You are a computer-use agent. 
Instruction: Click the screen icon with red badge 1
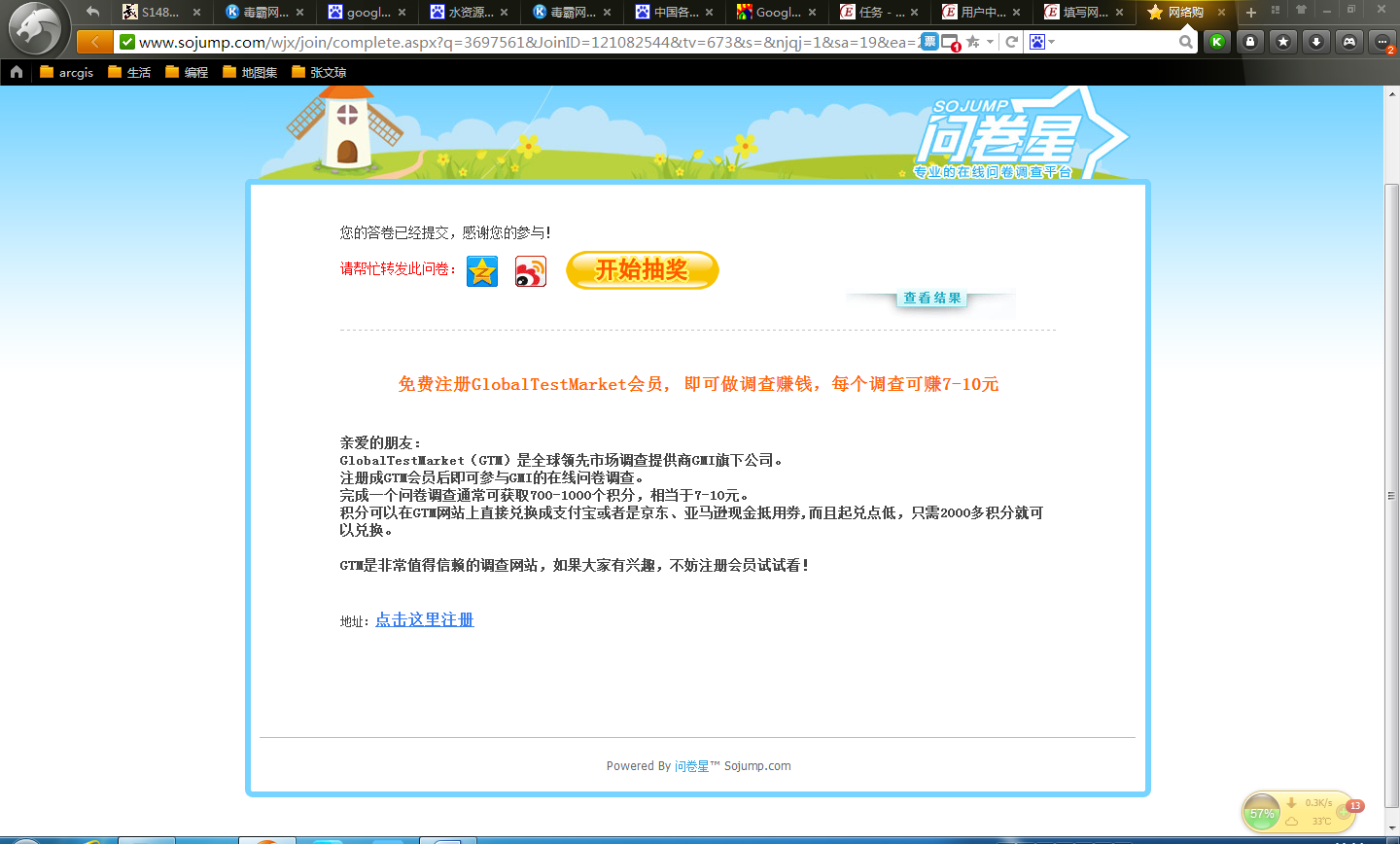click(x=951, y=43)
